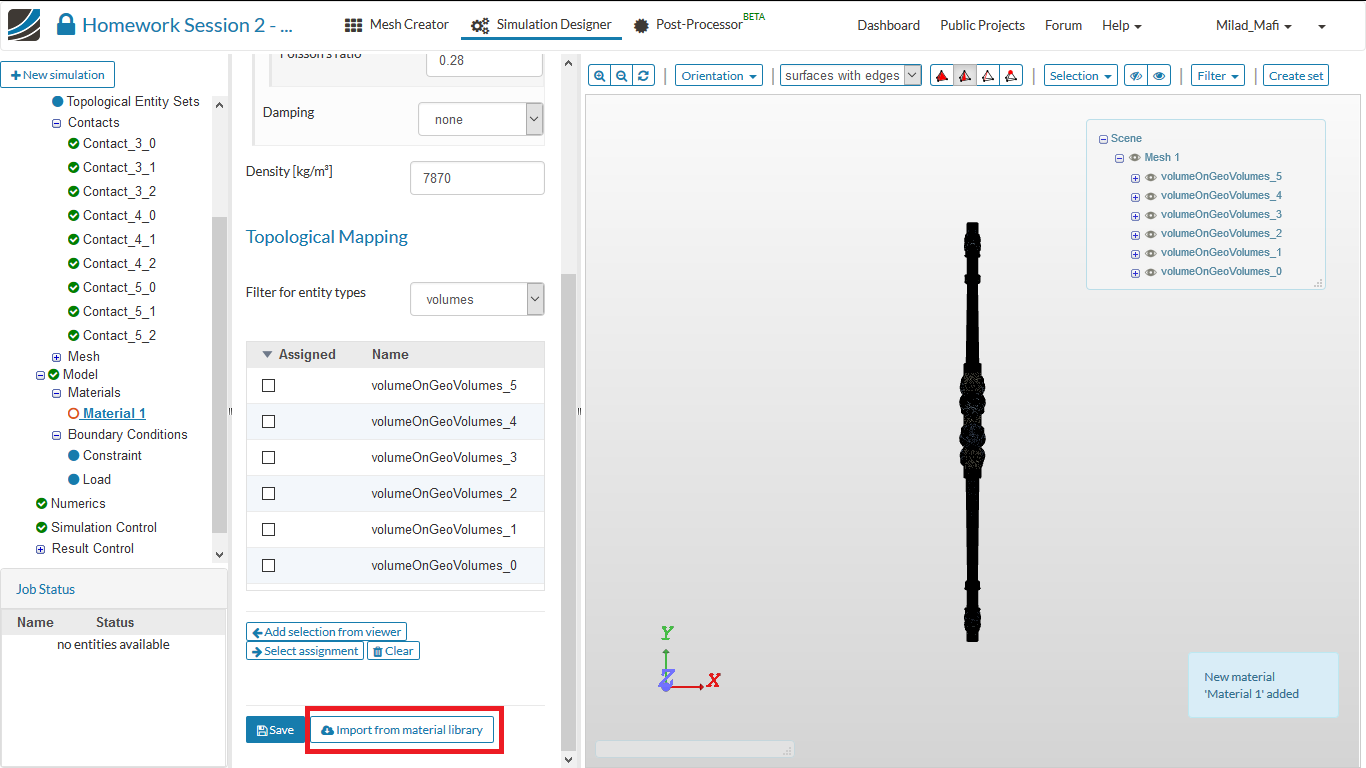Hide volumeOnGeoVolumes_4 using its eye icon
The image size is (1366, 768).
1151,196
